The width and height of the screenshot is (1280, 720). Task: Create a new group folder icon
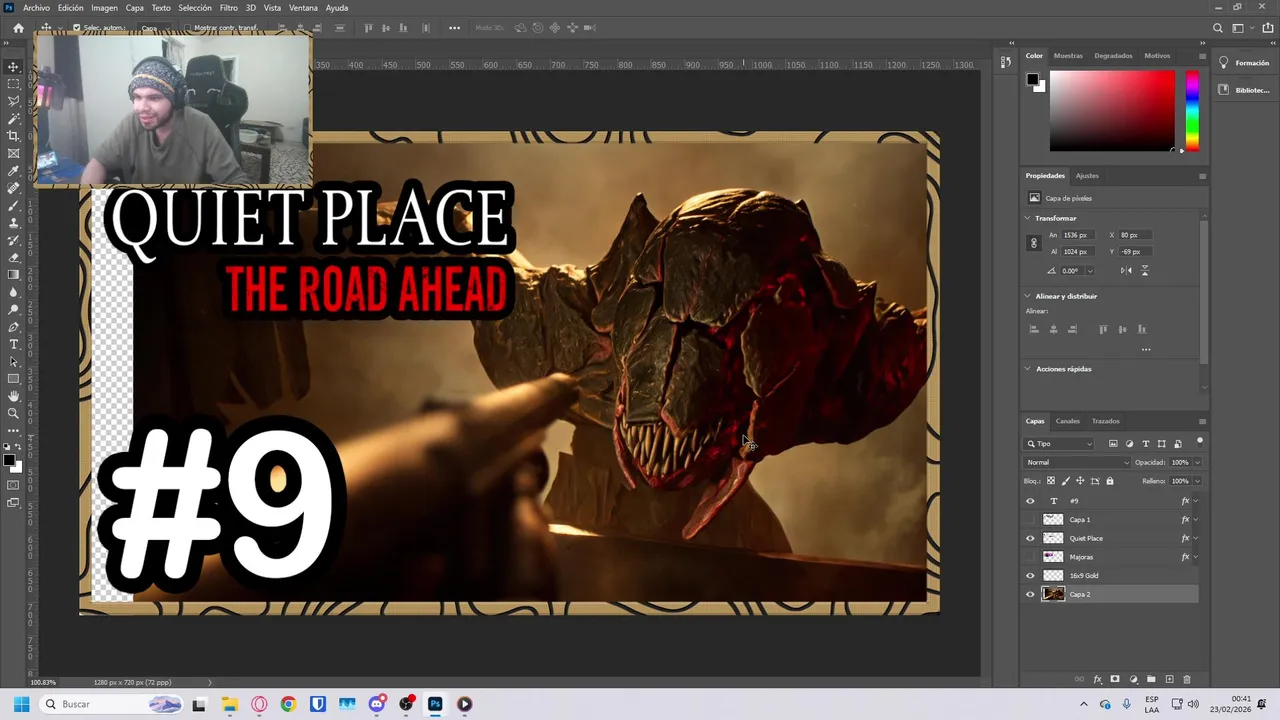[x=1151, y=680]
